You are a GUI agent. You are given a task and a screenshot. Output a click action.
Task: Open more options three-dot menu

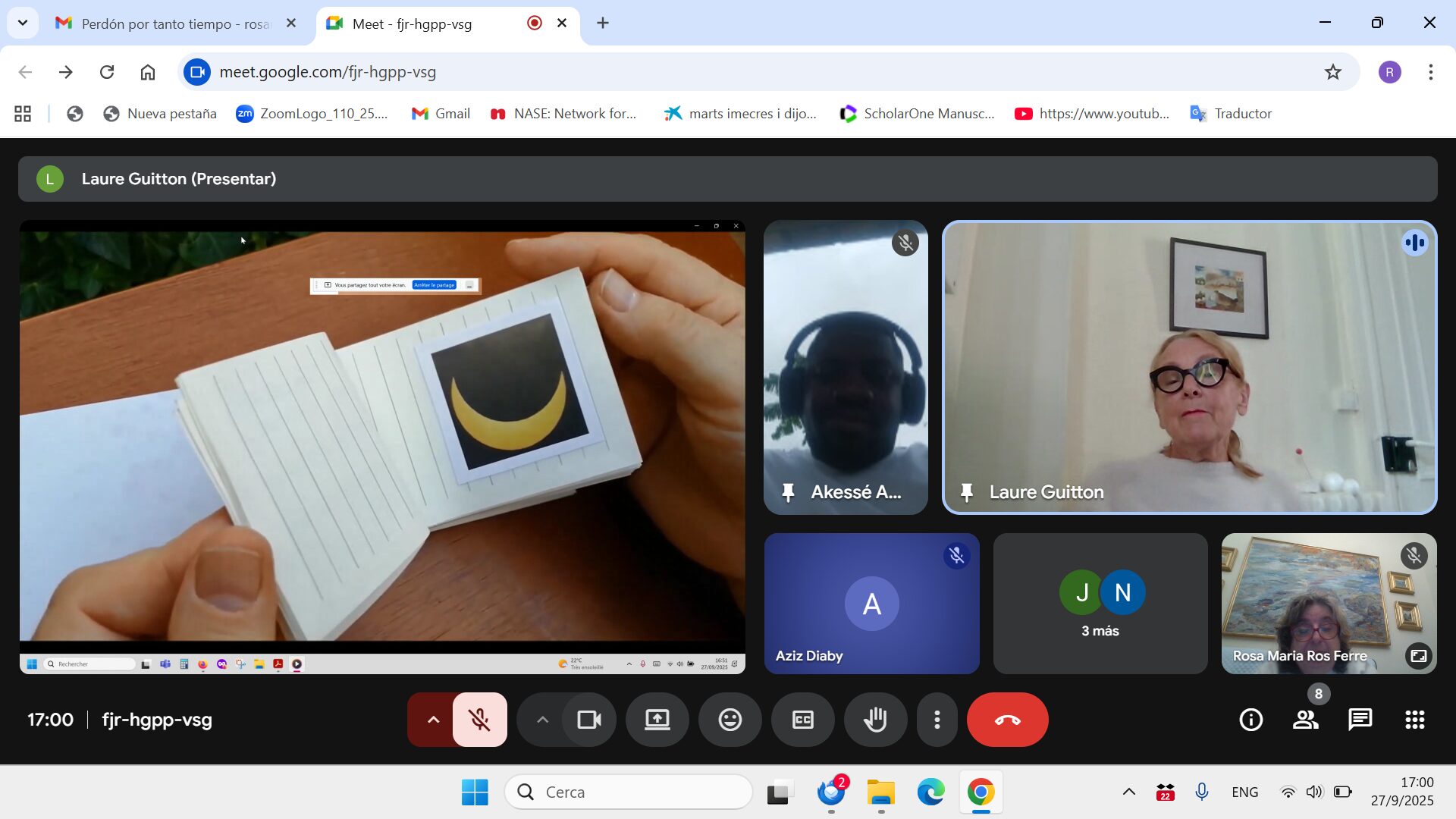937,720
